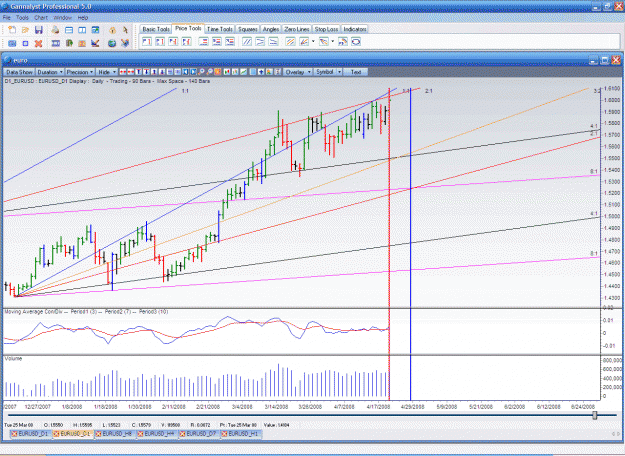625x456 pixels.
Task: Click the line chart icon on chart toolbar
Action: click(243, 72)
